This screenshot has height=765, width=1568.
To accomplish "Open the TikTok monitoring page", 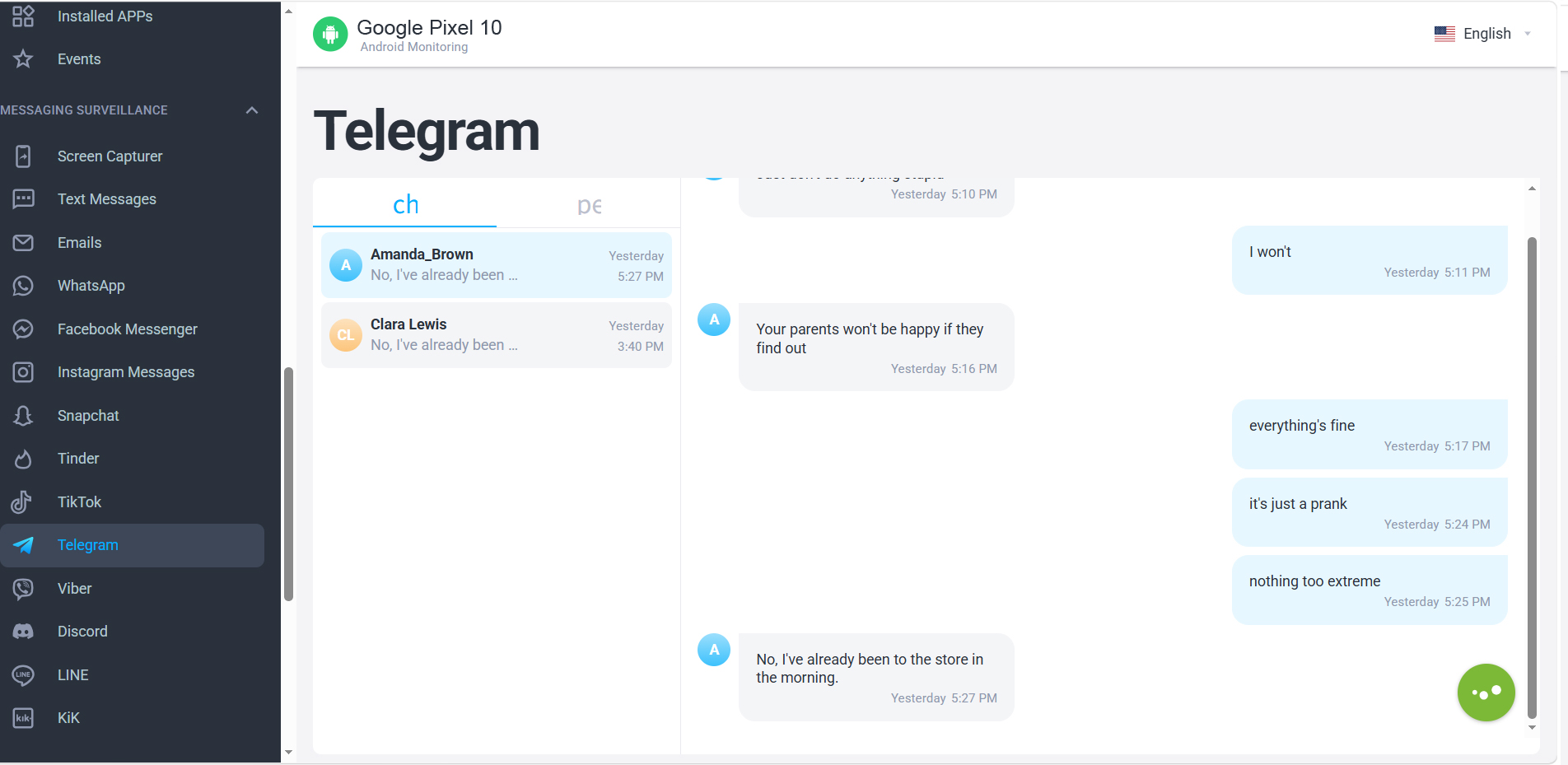I will pyautogui.click(x=132, y=502).
